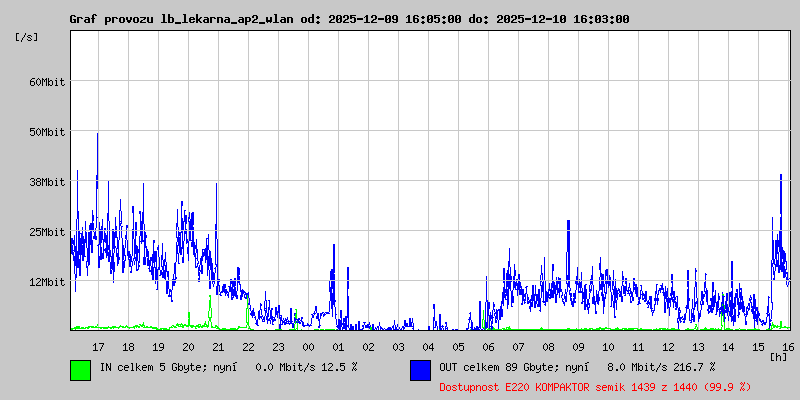Click the '[h]' hour unit label

click(x=779, y=357)
